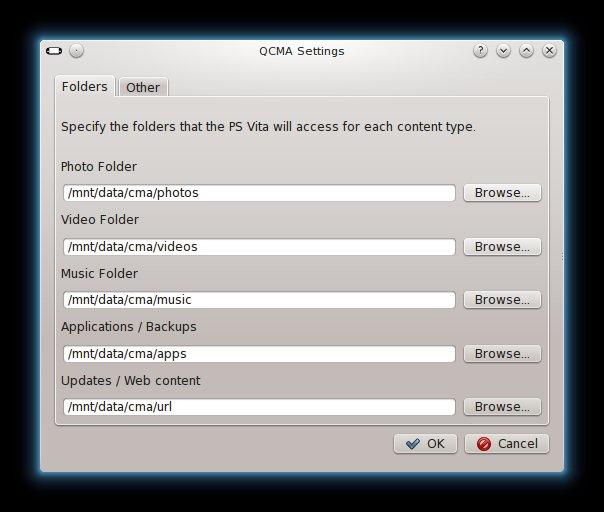Select the /mnt/data/cma/apps input field
The height and width of the screenshot is (512, 604).
point(259,354)
